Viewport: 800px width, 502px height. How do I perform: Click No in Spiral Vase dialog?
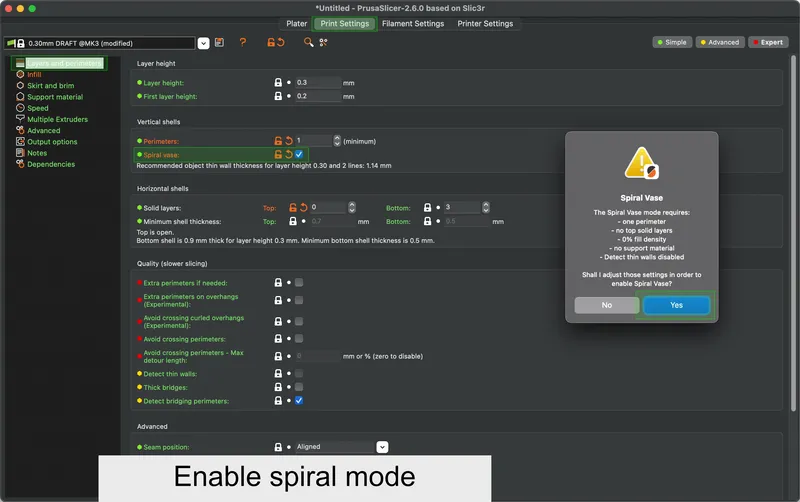coord(607,305)
